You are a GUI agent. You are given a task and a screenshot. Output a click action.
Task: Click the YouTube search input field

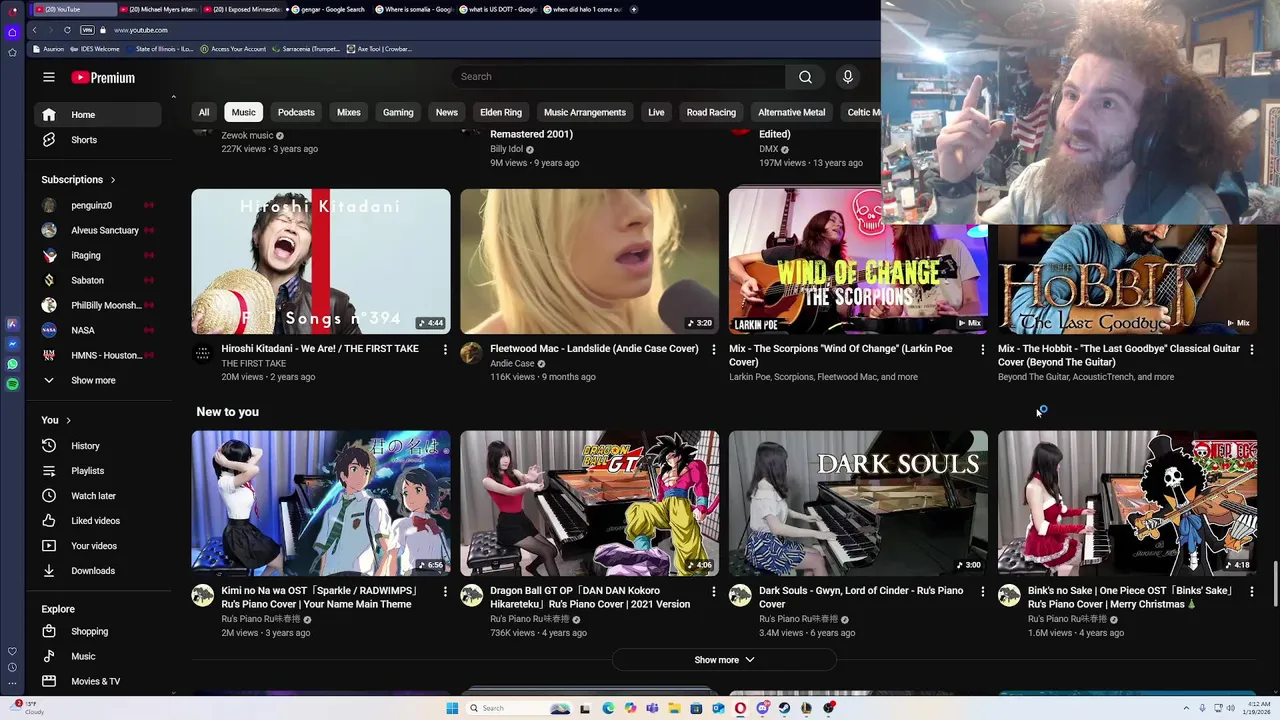click(x=618, y=77)
